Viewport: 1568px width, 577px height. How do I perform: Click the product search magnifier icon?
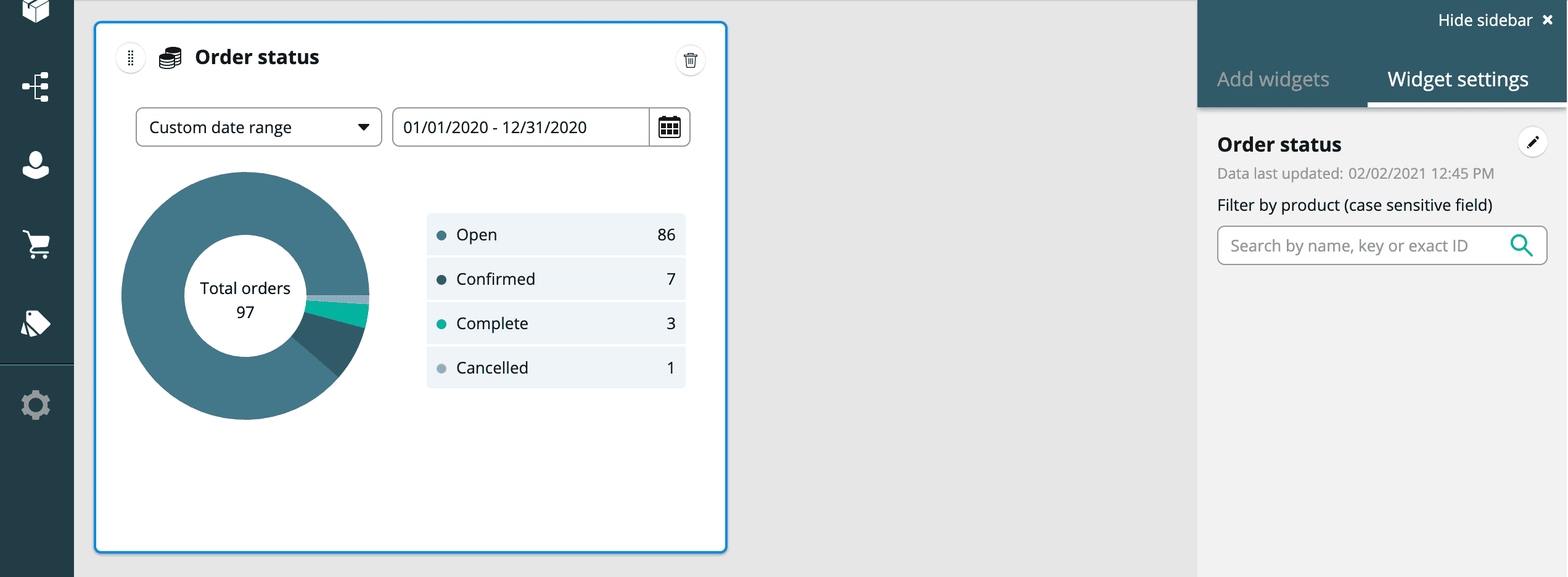point(1521,245)
